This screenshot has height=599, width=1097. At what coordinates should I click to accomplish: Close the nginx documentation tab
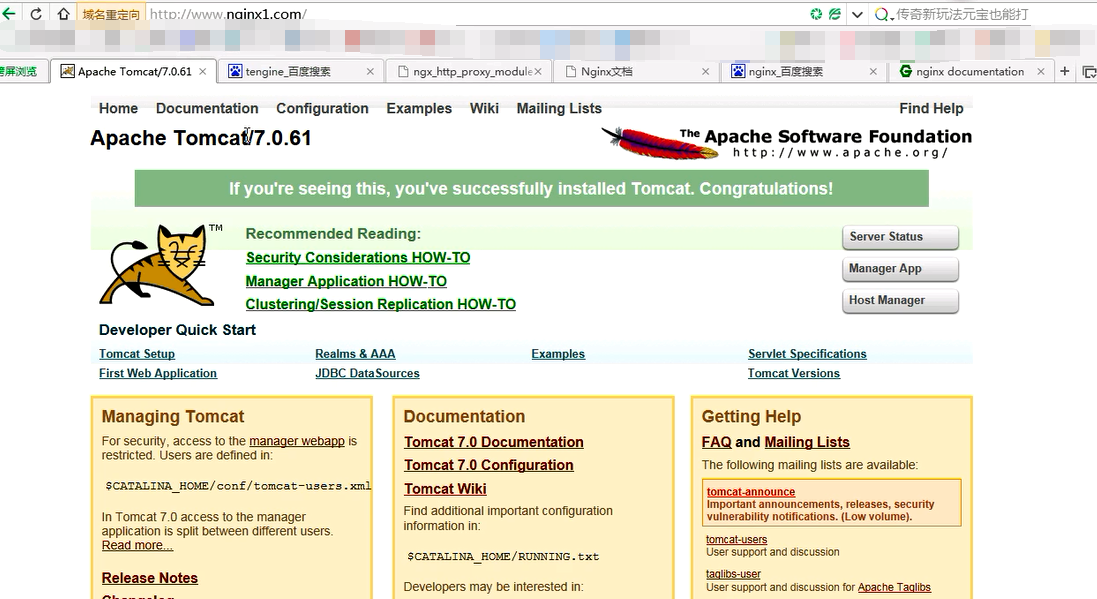[1041, 71]
